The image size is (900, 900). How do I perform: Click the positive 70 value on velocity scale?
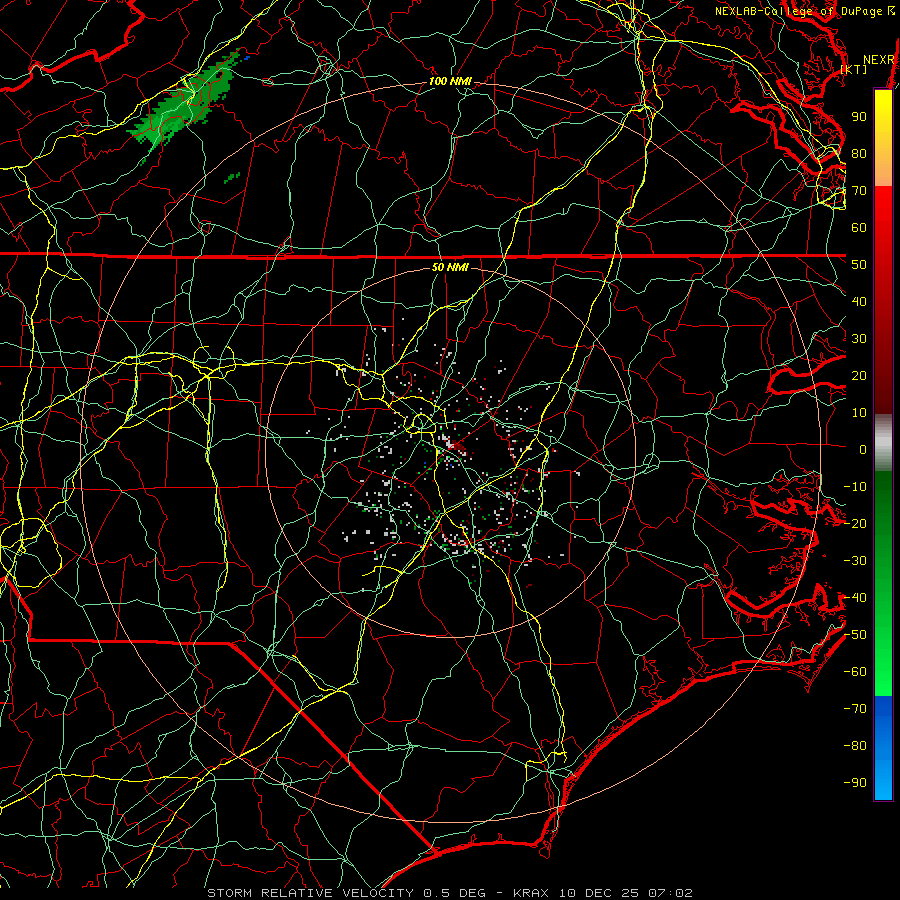(x=859, y=191)
